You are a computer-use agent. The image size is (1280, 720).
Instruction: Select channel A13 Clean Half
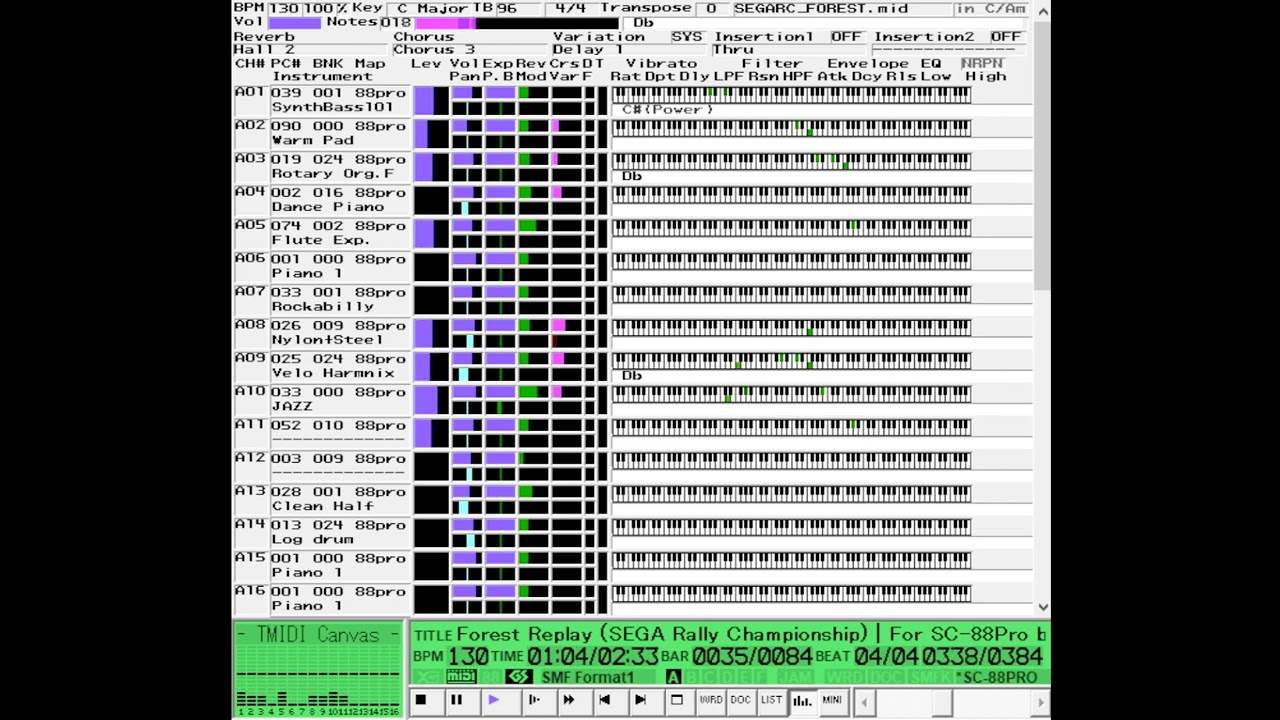[x=323, y=499]
